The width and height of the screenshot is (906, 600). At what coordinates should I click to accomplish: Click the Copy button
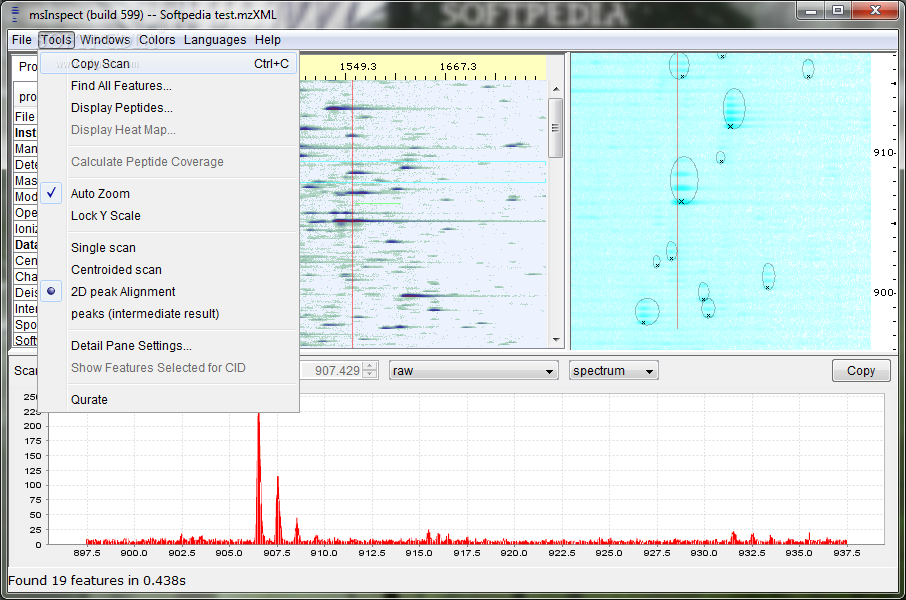pyautogui.click(x=861, y=371)
